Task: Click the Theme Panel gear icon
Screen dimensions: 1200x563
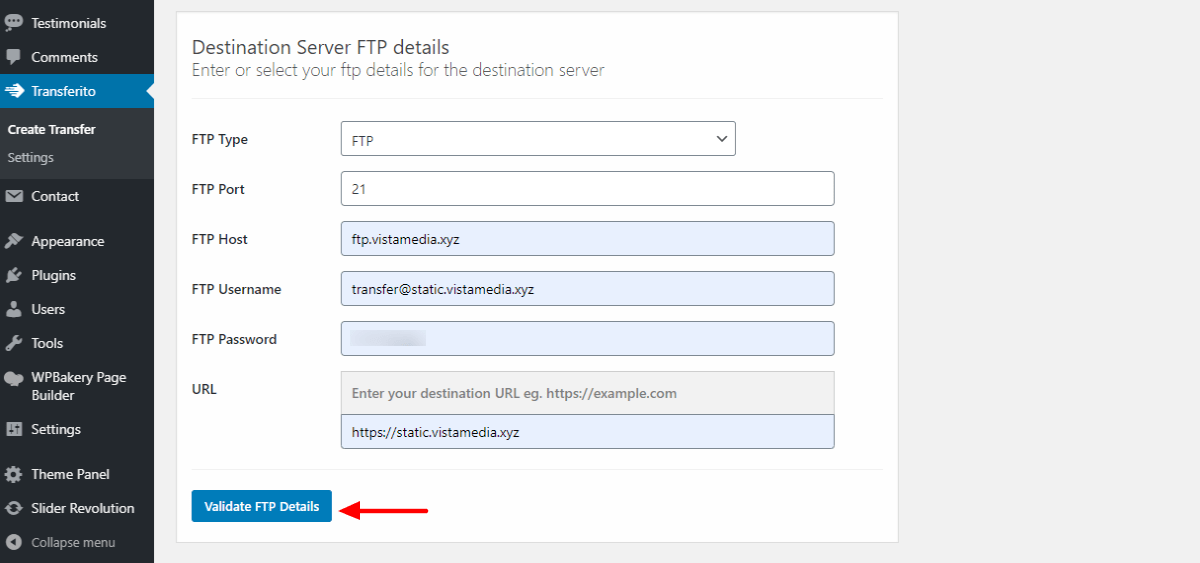Action: [x=14, y=474]
